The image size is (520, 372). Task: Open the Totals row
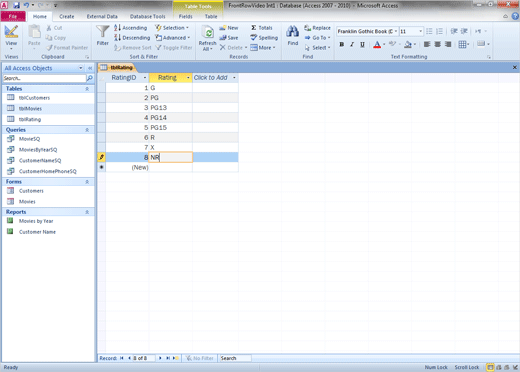pos(262,28)
